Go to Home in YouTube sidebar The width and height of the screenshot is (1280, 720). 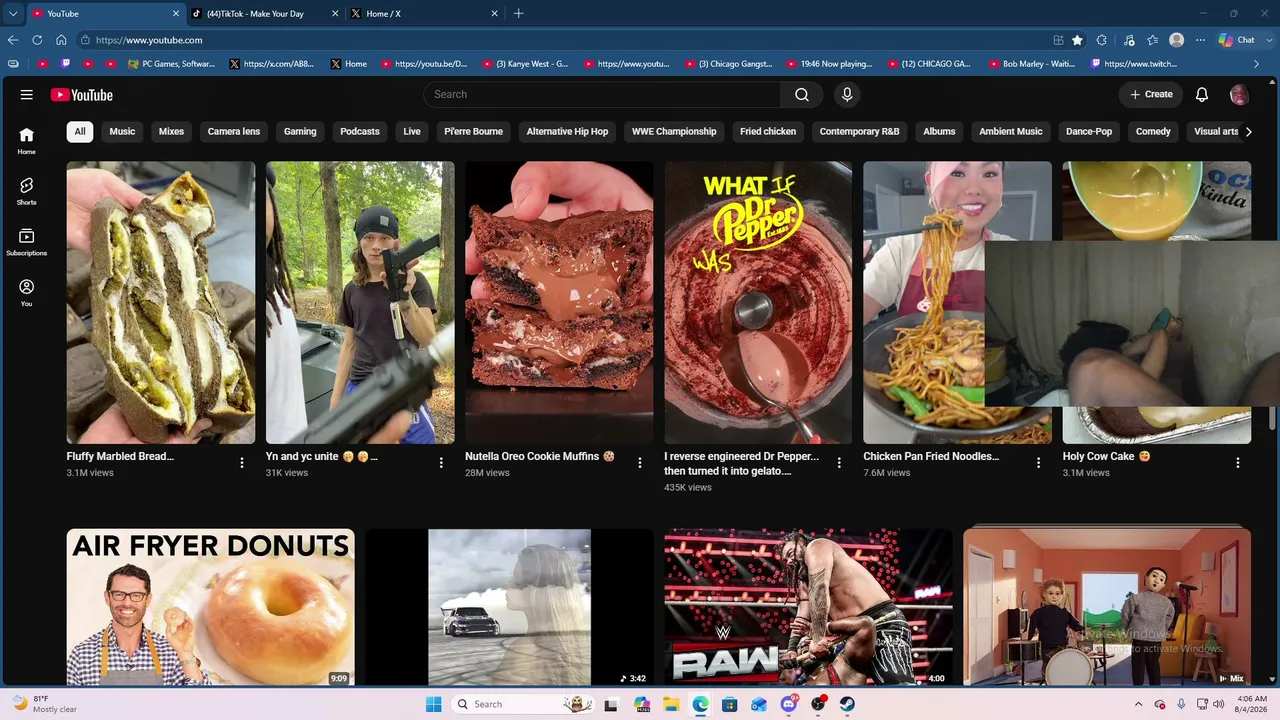click(27, 141)
